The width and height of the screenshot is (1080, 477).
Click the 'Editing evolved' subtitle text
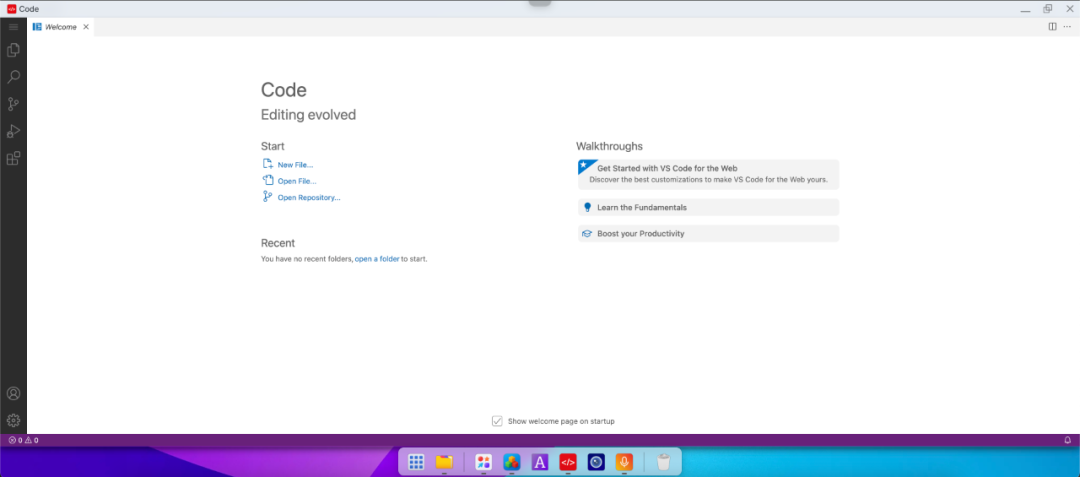(x=308, y=115)
